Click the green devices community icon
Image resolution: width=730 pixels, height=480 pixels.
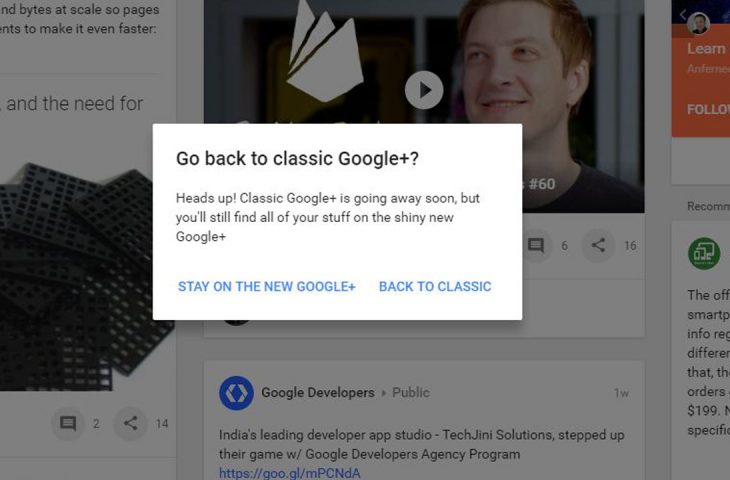click(x=704, y=253)
